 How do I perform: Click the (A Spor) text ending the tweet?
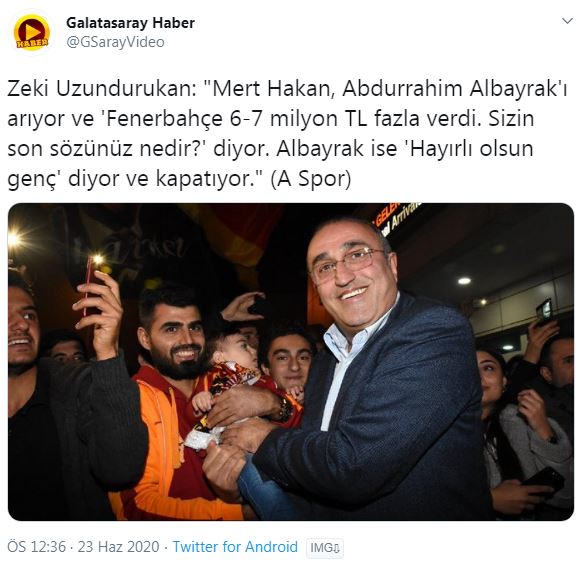point(311,179)
